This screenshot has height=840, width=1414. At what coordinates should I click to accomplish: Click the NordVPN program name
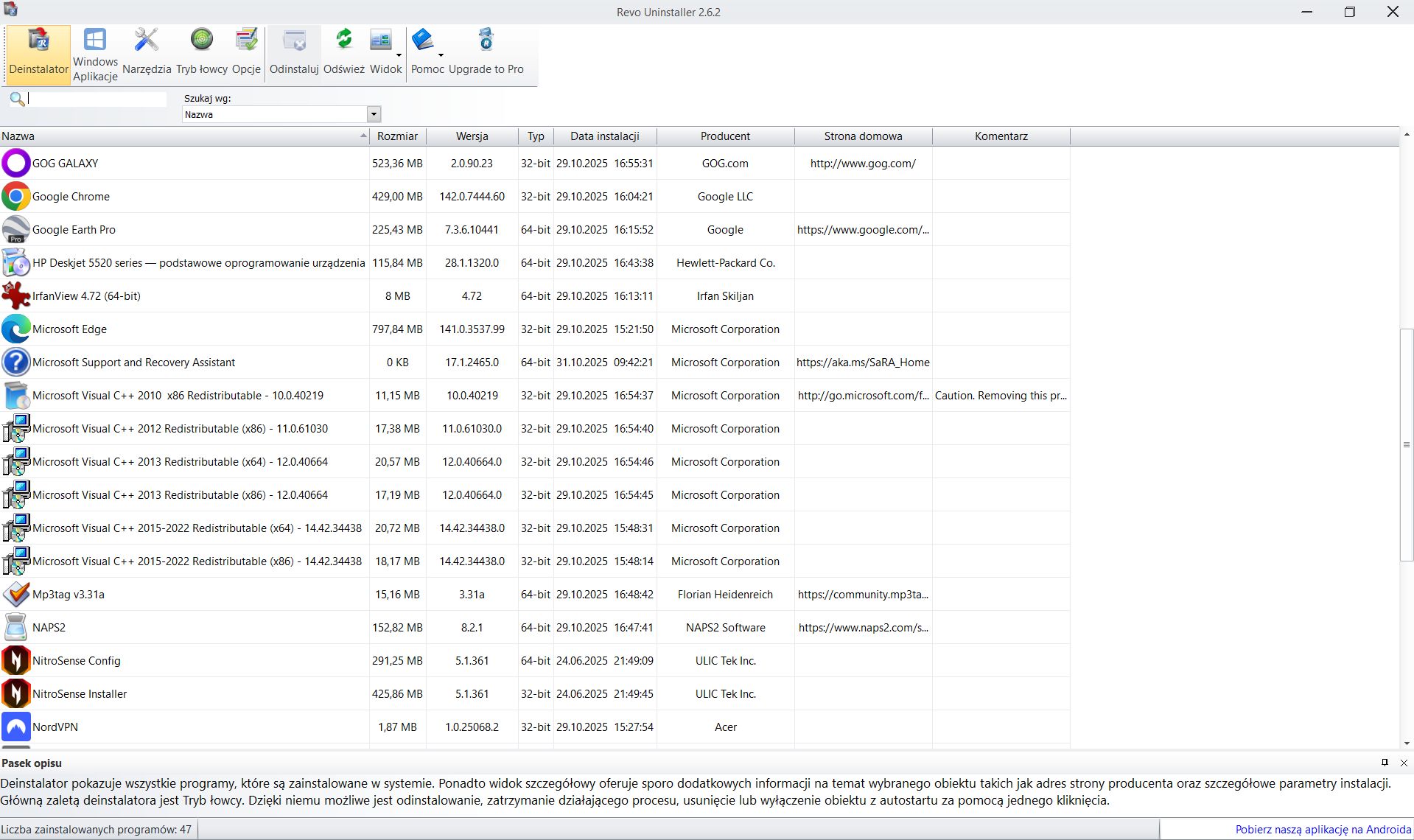55,727
